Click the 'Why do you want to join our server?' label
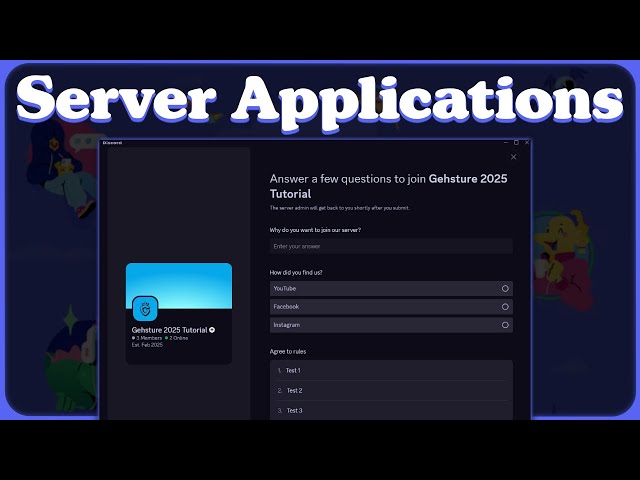The image size is (640, 480). tap(315, 230)
